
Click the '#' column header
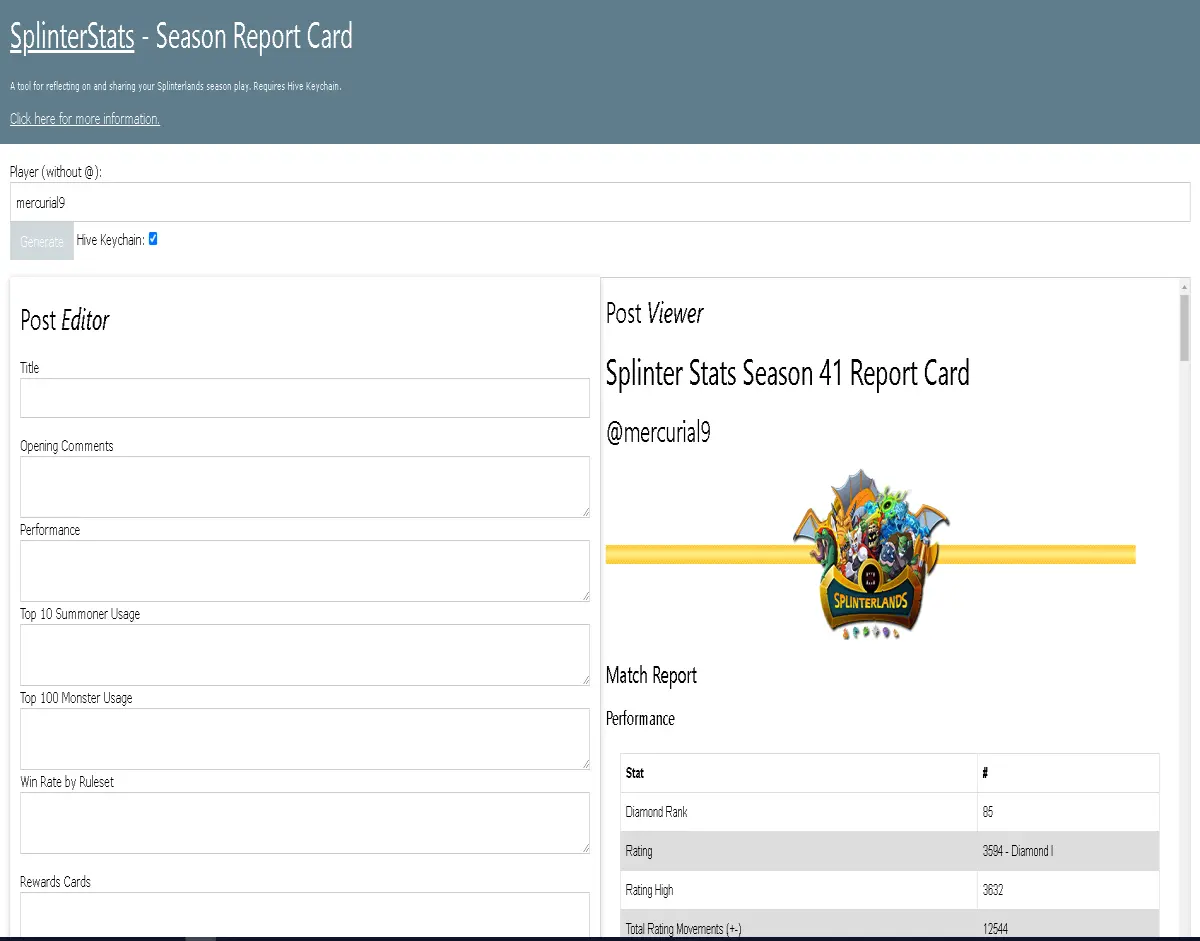[x=1068, y=773]
